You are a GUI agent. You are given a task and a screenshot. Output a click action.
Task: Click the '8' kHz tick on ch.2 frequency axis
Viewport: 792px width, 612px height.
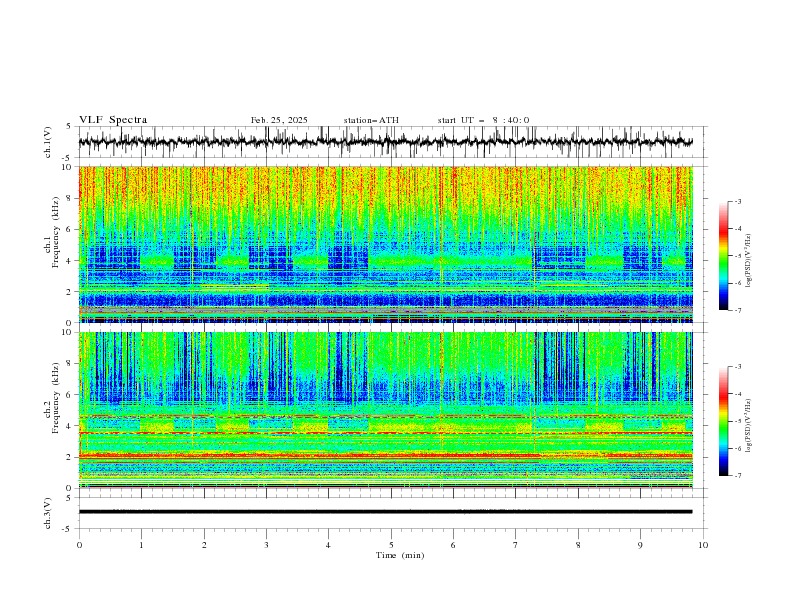[70, 364]
